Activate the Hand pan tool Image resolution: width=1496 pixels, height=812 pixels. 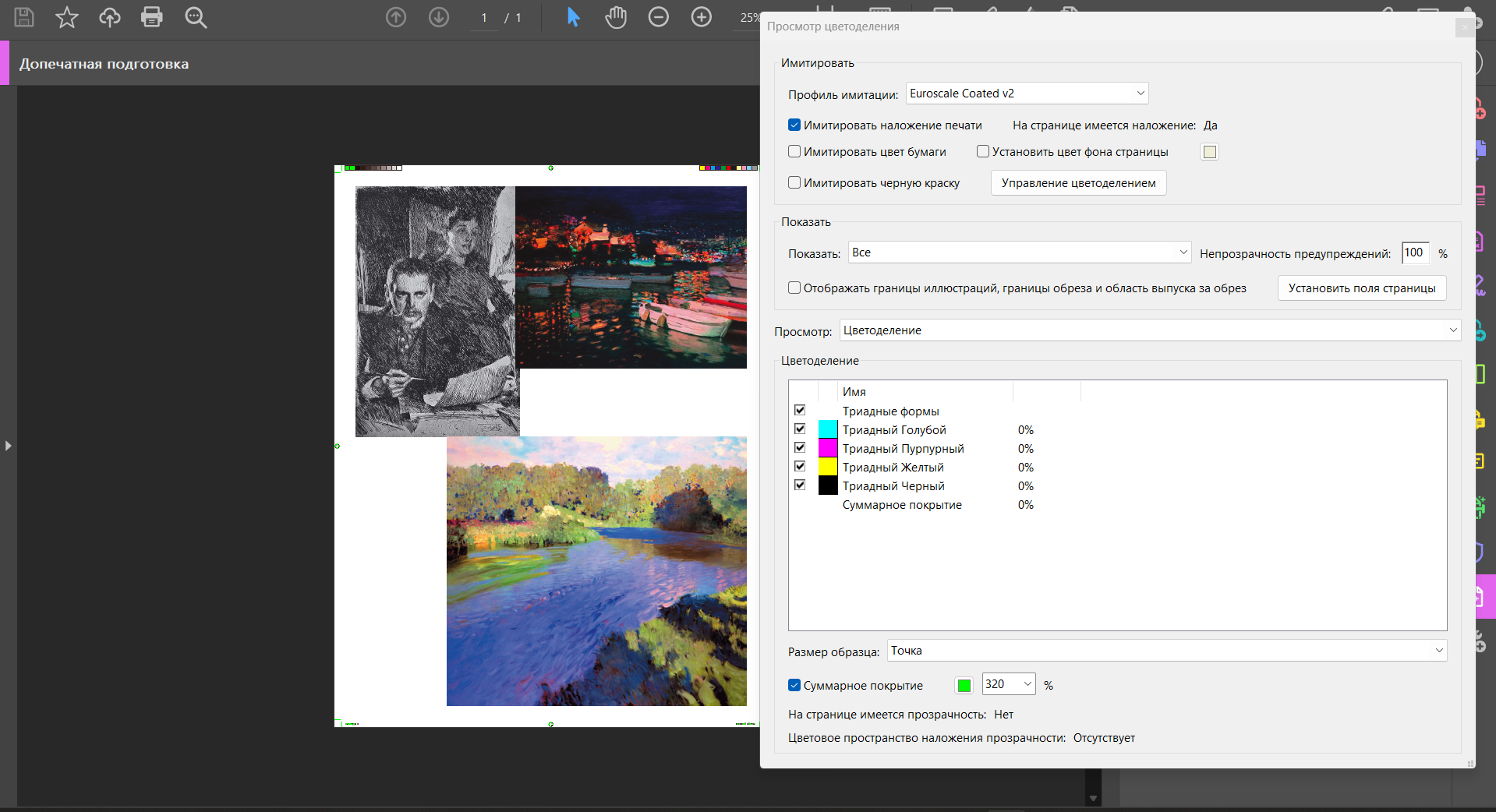pos(616,17)
